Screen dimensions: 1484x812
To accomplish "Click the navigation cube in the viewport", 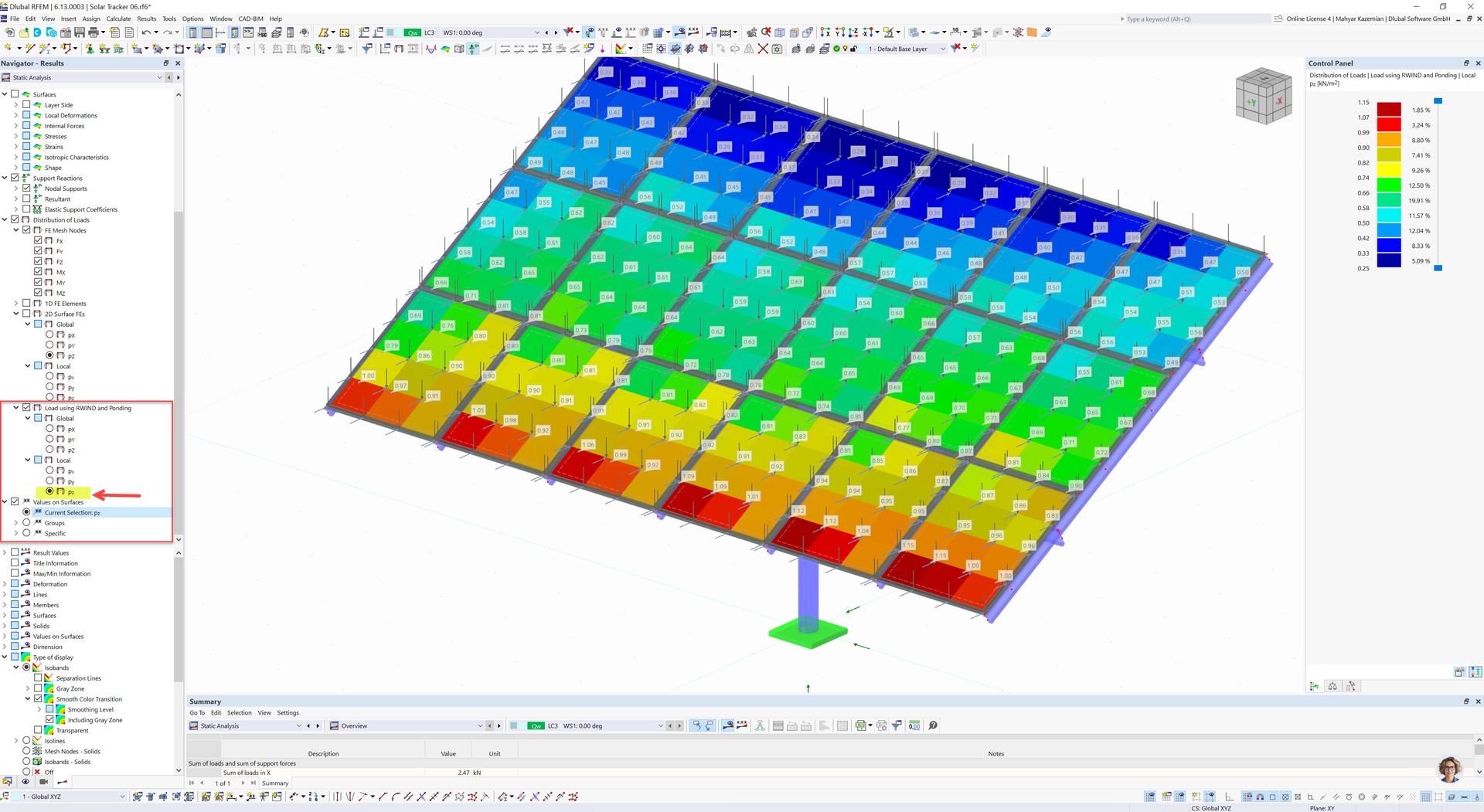I will pyautogui.click(x=1264, y=97).
